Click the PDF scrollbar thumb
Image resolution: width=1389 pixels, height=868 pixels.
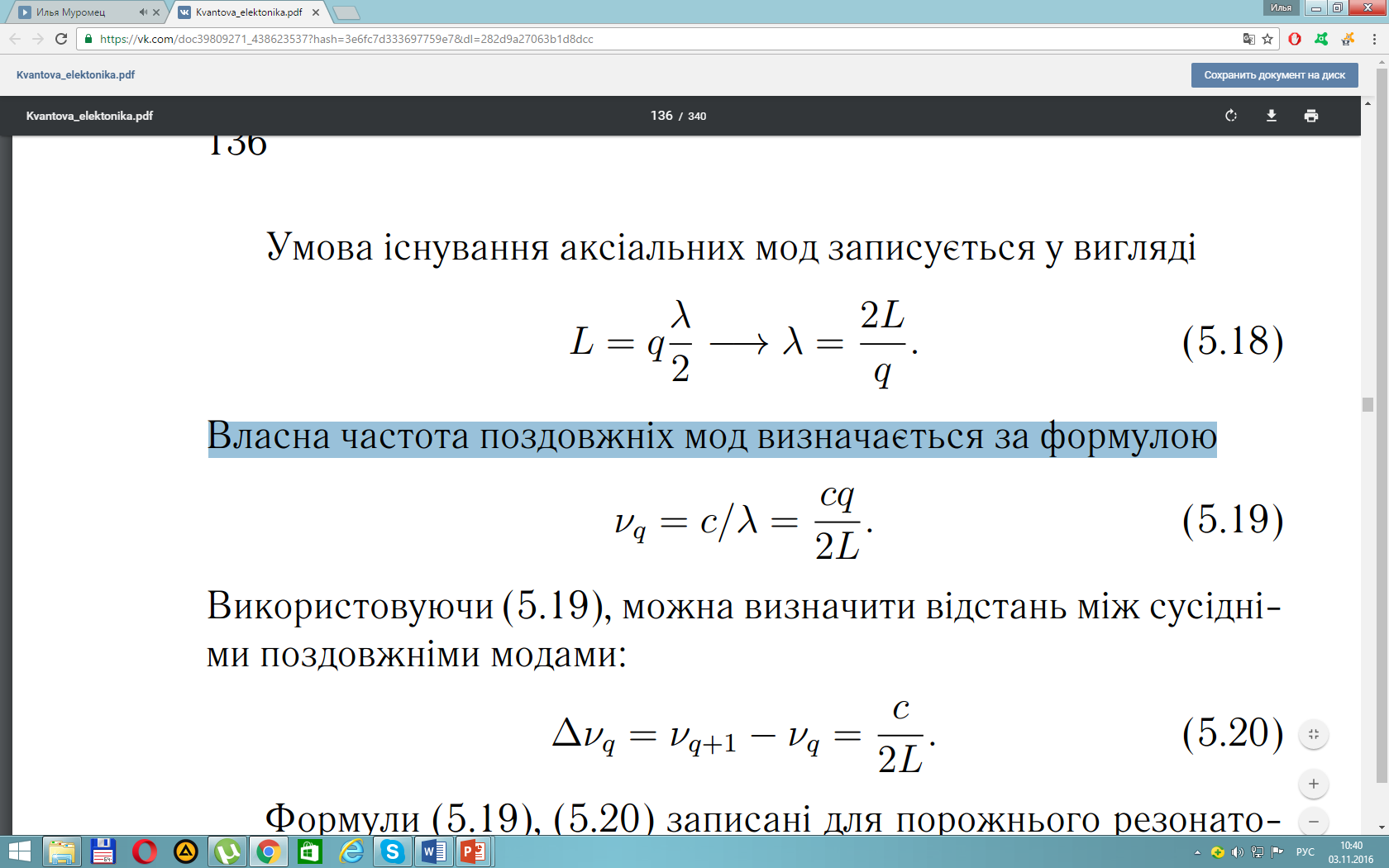(1368, 404)
